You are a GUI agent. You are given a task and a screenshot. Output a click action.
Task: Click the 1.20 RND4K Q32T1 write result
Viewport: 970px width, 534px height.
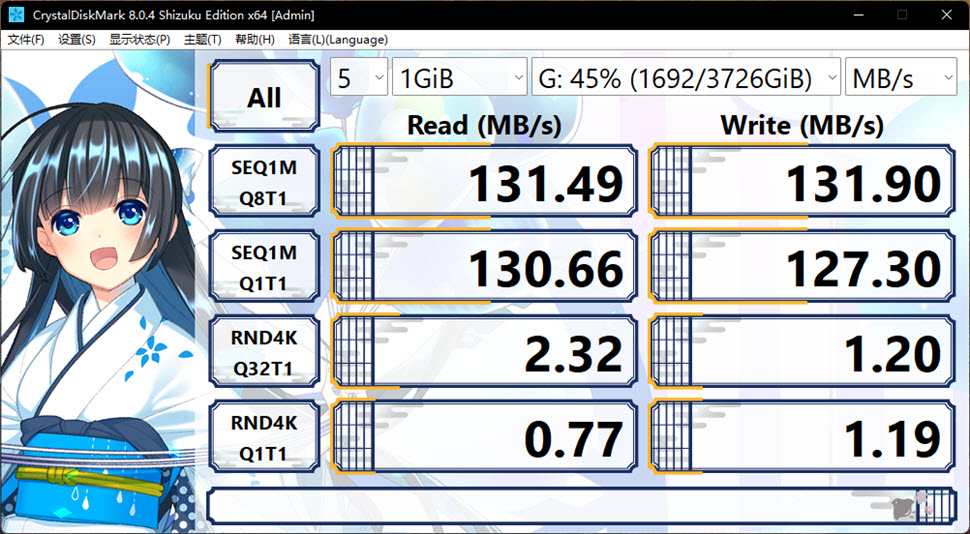coord(802,352)
